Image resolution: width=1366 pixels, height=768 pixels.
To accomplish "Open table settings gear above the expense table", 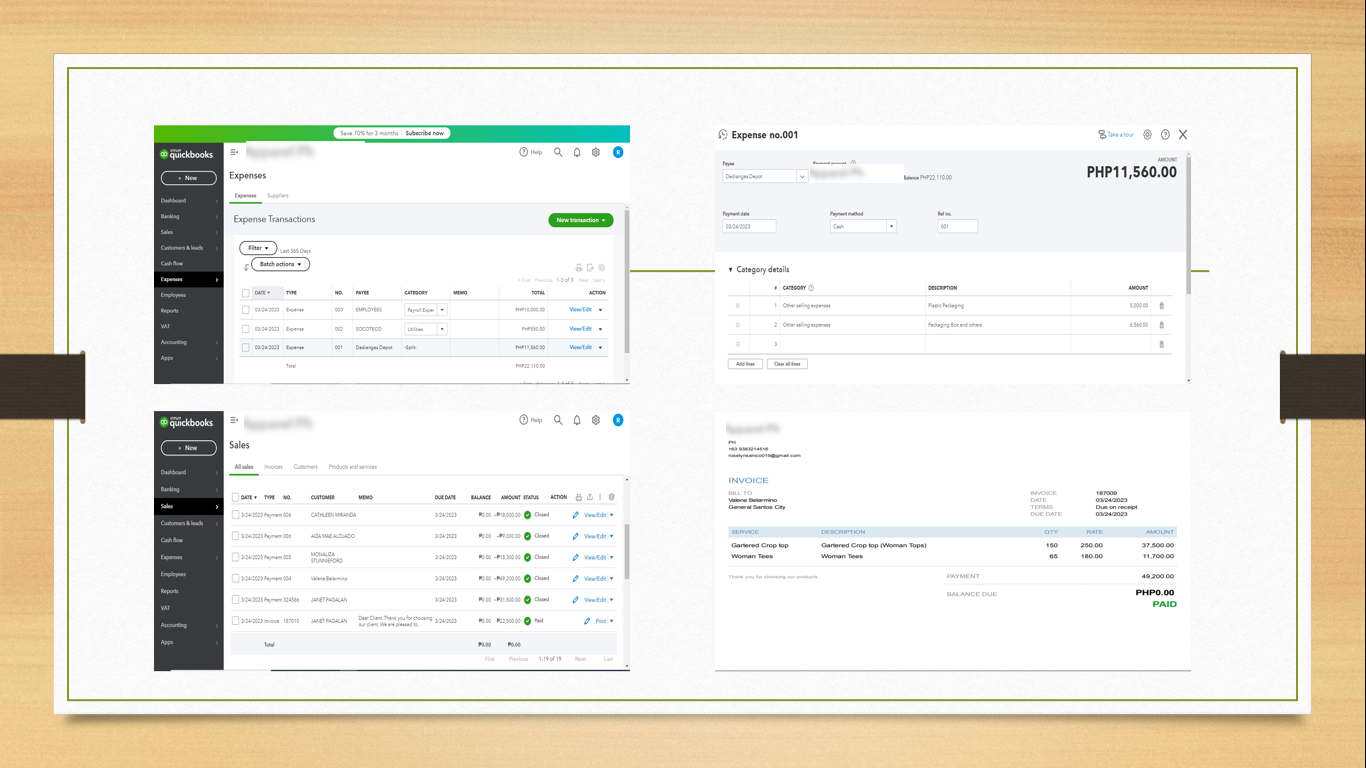I will point(601,268).
